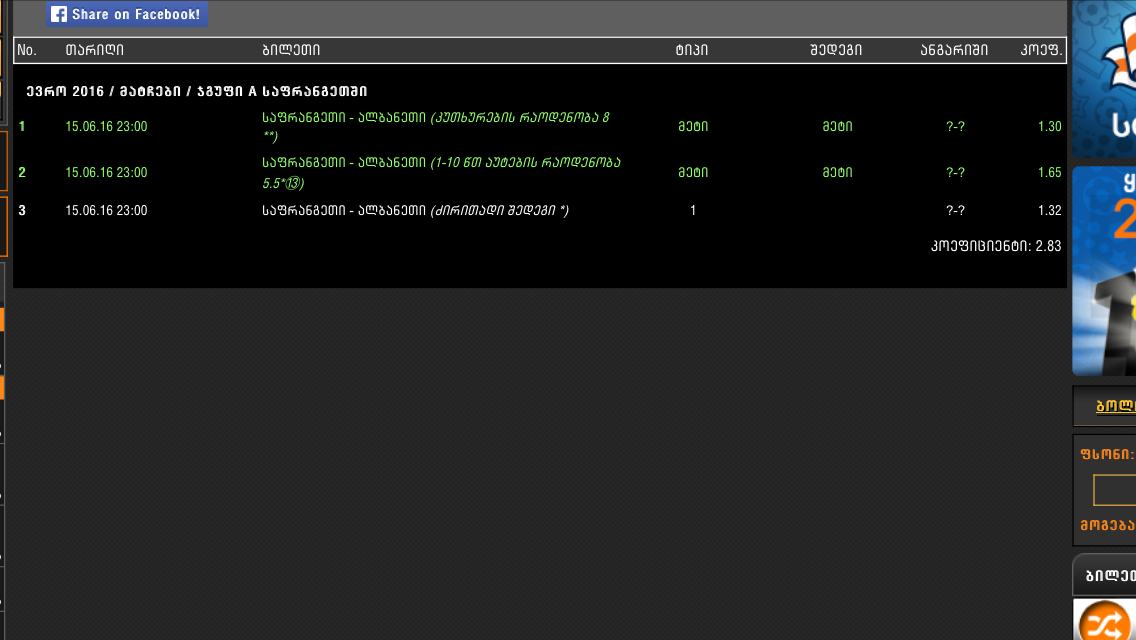
Task: Select row 1 bet description ending in 8 **
Action: click(x=436, y=126)
